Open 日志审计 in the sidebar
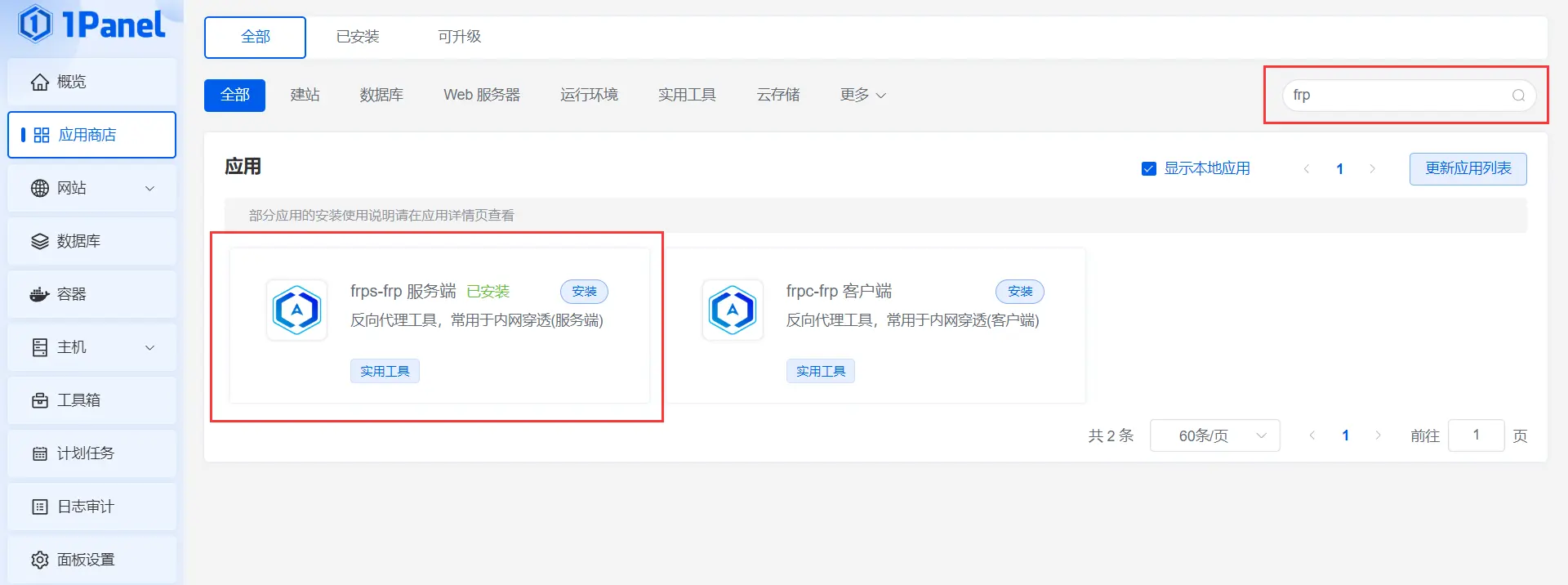 pyautogui.click(x=91, y=507)
